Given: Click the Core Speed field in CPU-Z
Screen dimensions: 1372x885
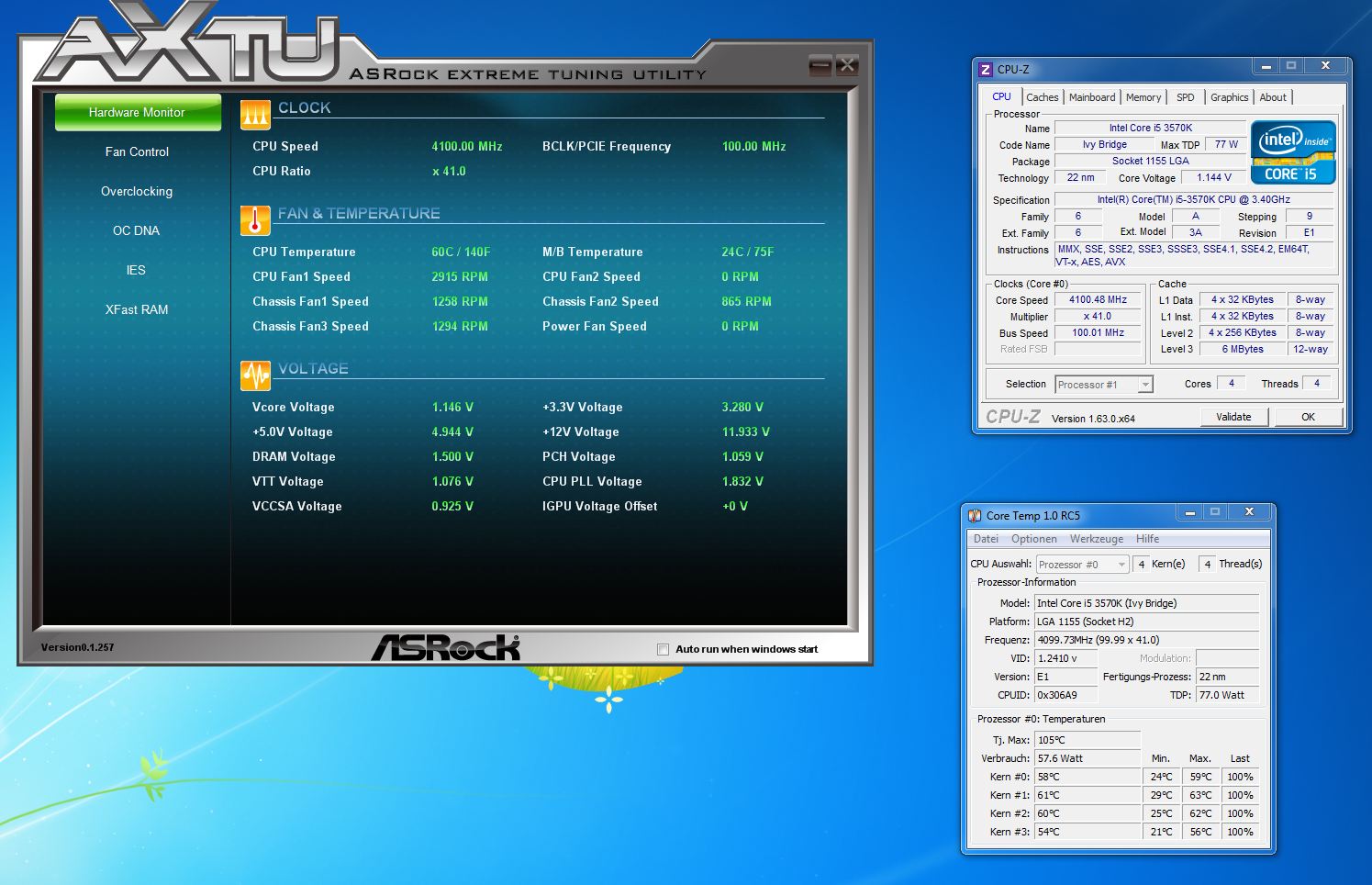Looking at the screenshot, I should 1098,299.
